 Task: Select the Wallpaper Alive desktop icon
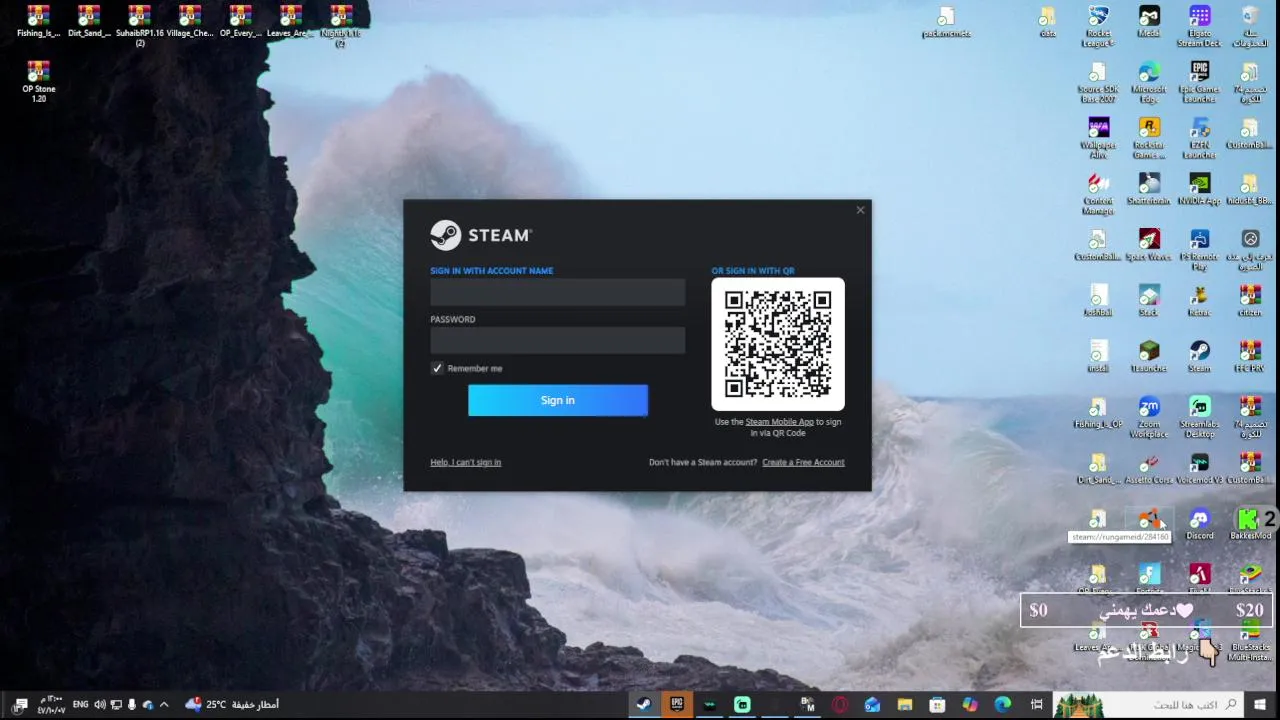(x=1098, y=139)
